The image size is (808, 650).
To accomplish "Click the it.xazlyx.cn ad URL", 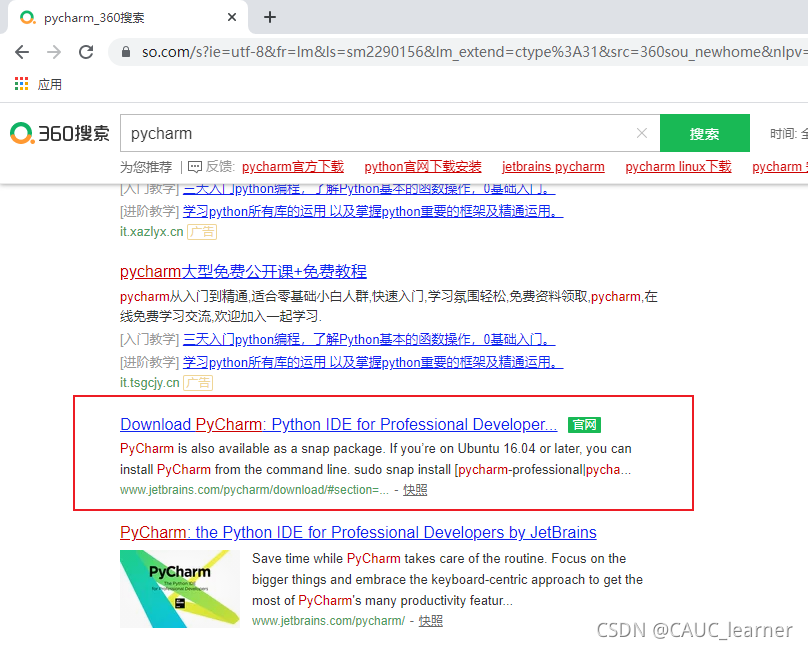I will 152,231.
